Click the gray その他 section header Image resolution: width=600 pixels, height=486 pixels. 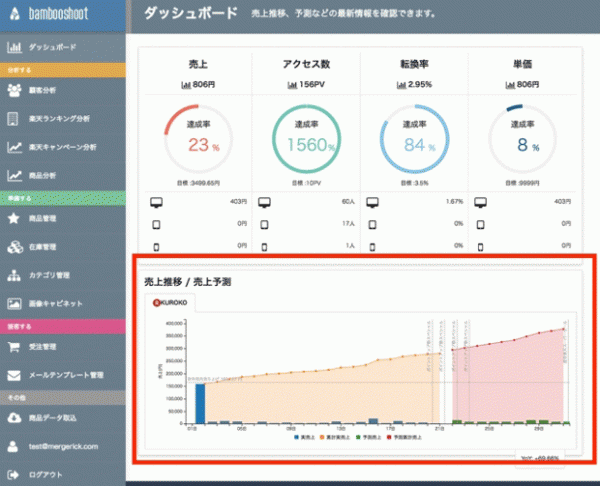point(63,398)
